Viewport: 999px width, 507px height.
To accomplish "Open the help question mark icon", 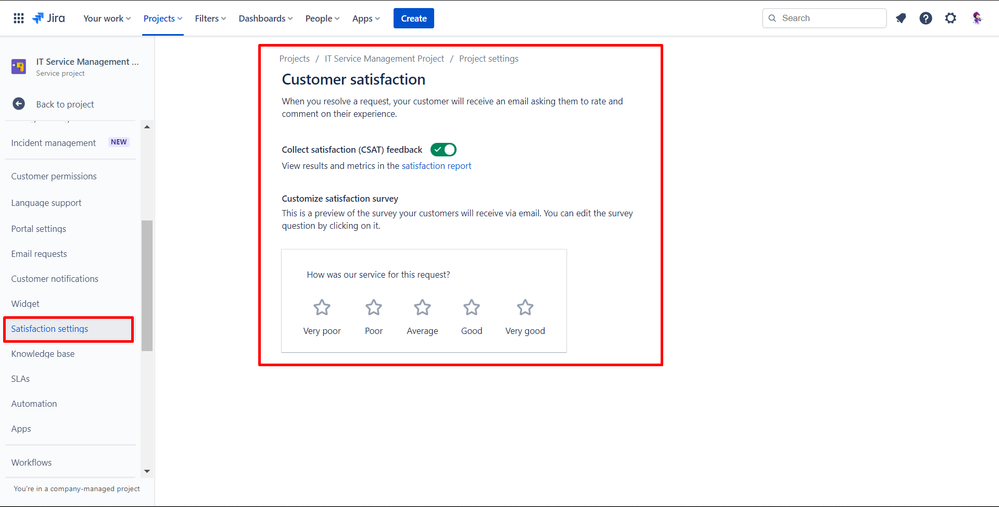I will 926,18.
